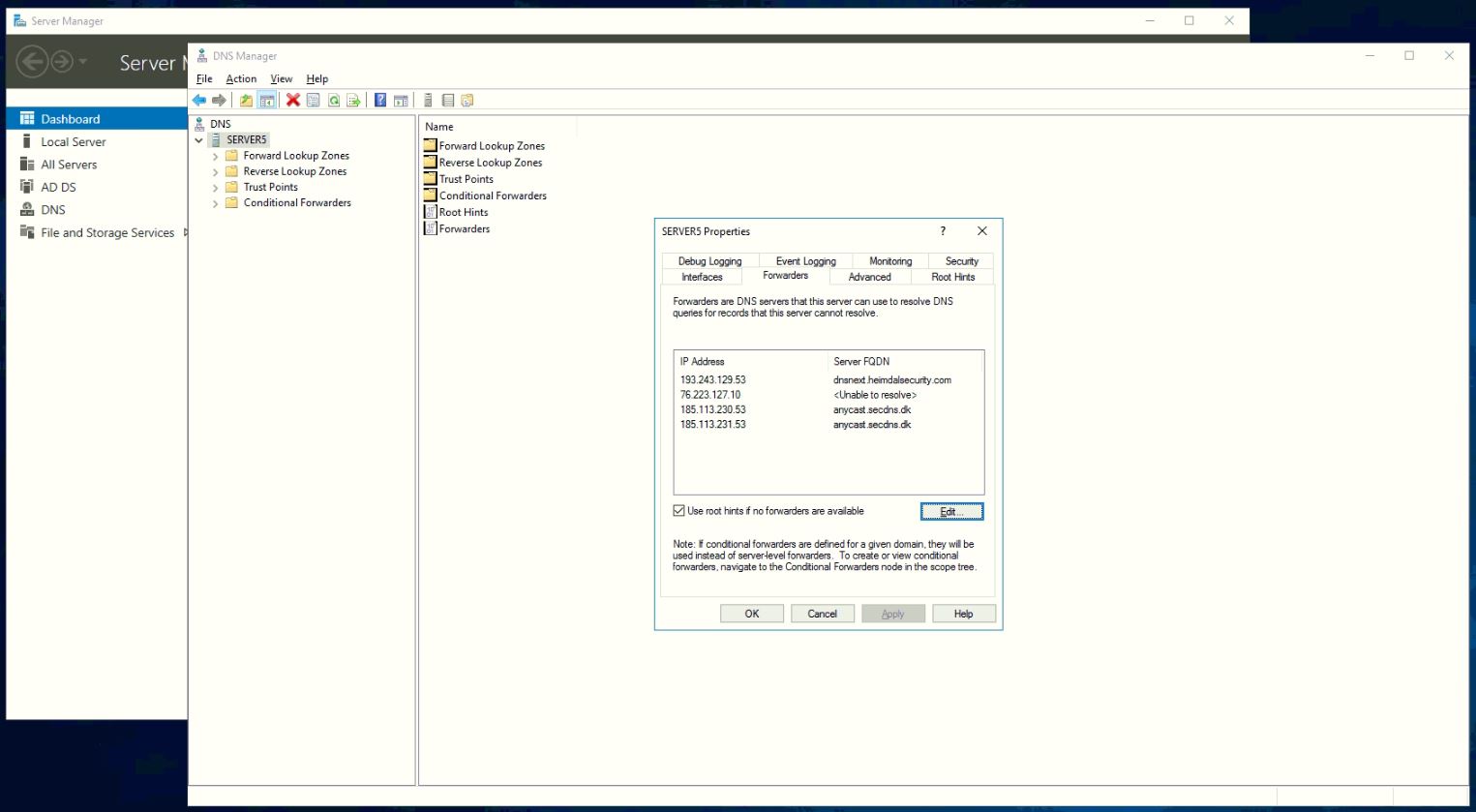Select the Forwarders tab
The height and width of the screenshot is (812, 1476).
point(785,276)
